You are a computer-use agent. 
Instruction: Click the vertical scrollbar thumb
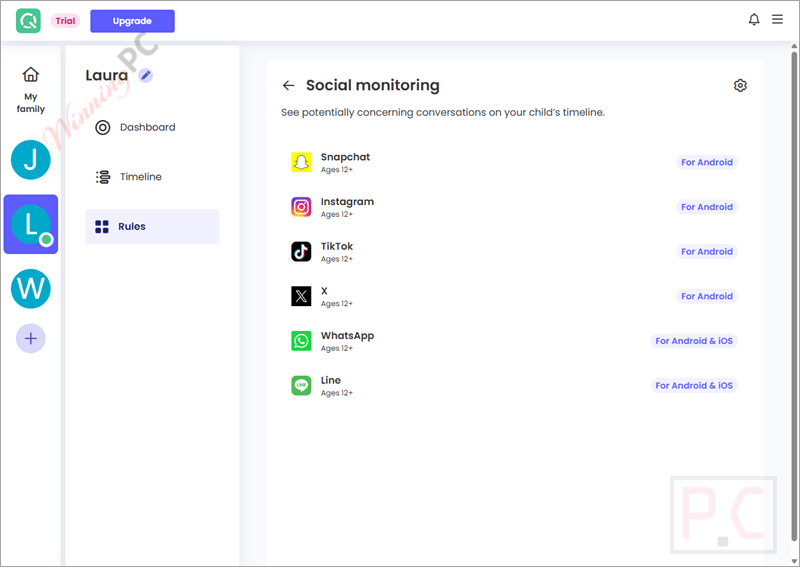(794, 296)
